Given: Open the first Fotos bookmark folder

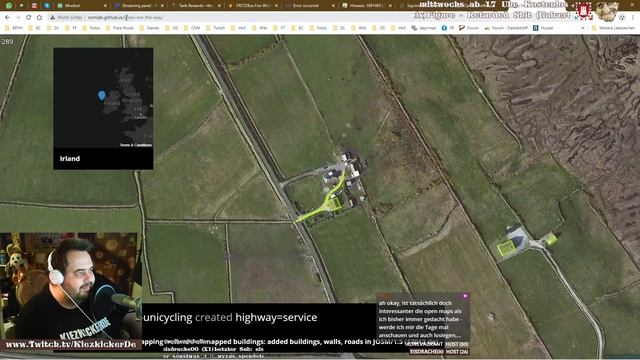Looking at the screenshot, I should [91, 28].
